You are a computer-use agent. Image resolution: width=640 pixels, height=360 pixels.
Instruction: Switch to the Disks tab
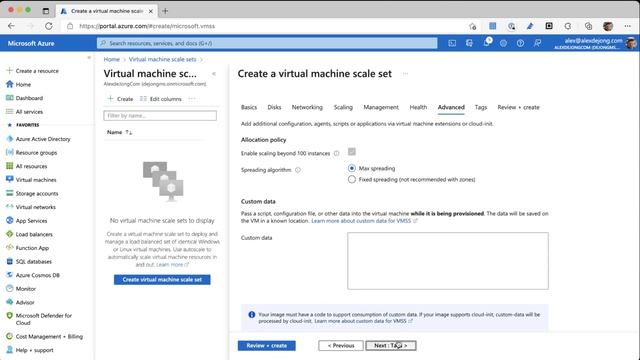[x=274, y=107]
